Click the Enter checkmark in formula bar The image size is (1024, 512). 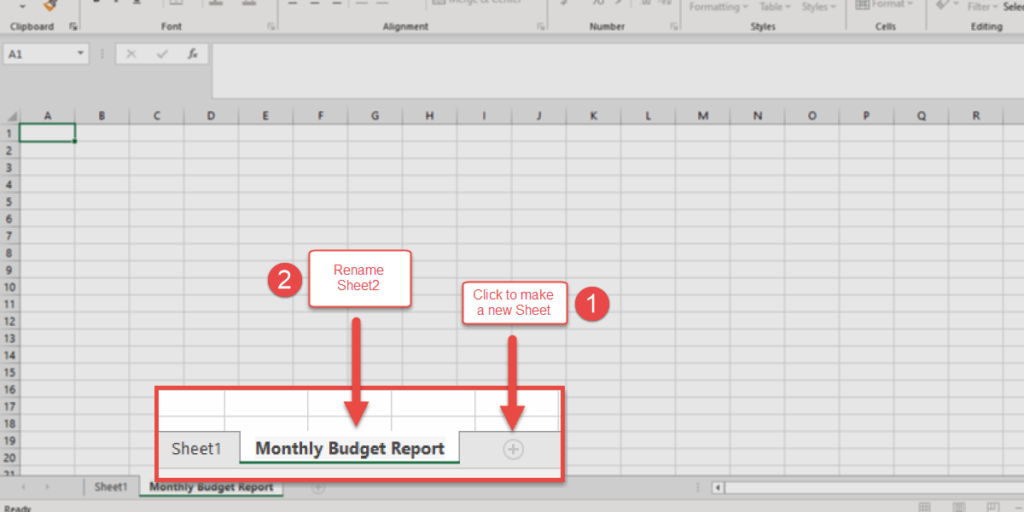point(162,54)
